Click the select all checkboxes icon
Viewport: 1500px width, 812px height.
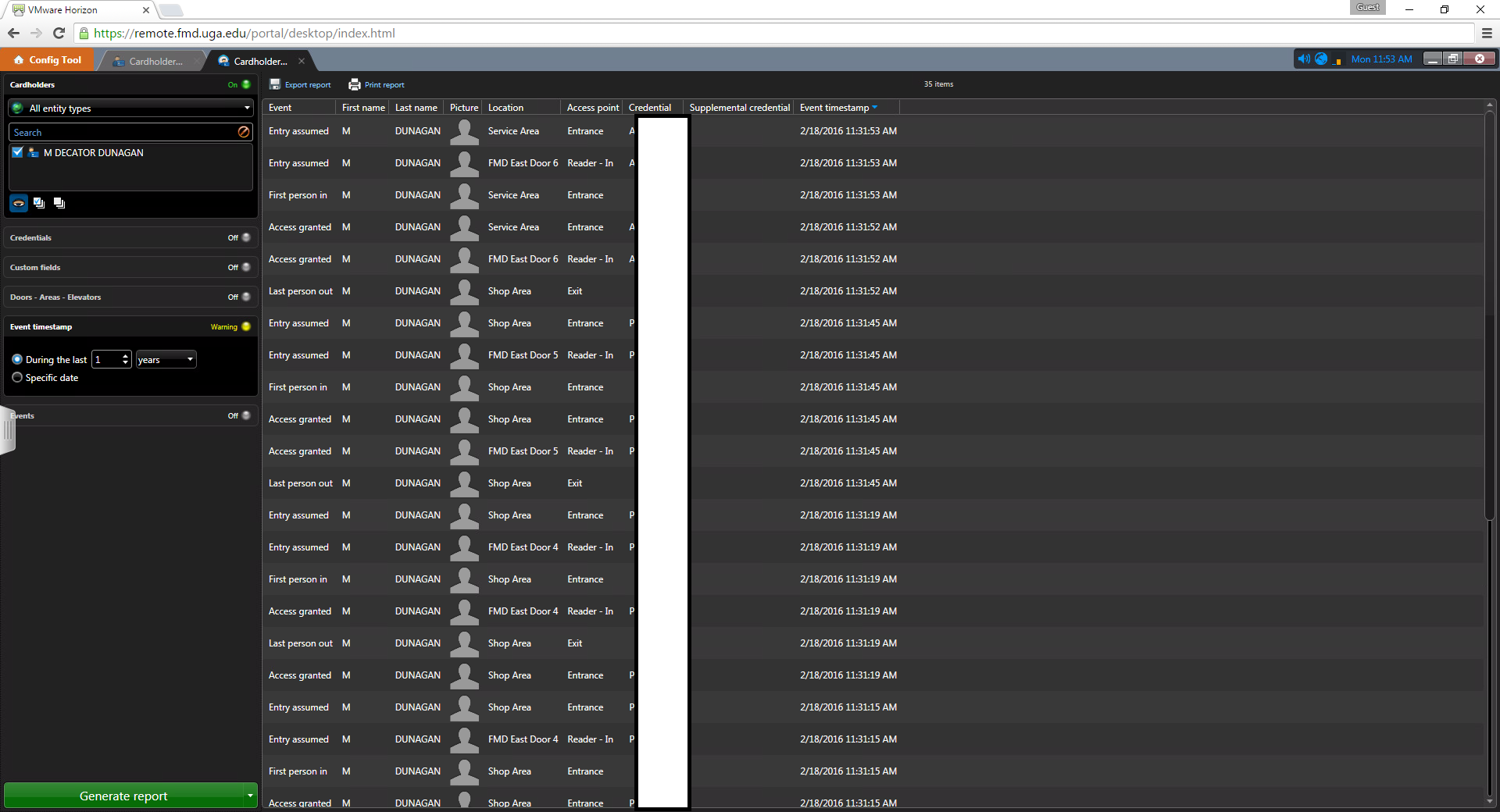[39, 203]
